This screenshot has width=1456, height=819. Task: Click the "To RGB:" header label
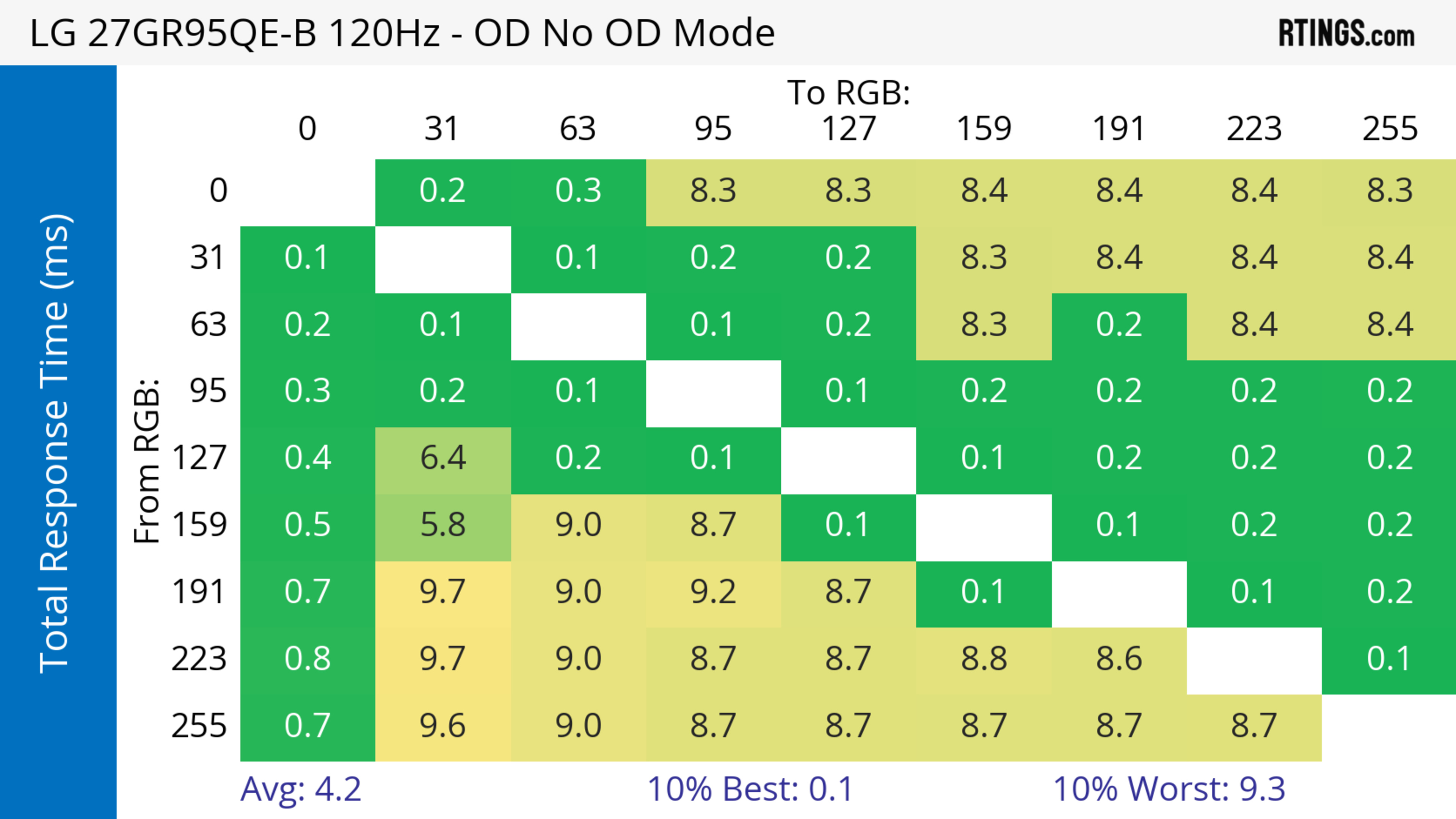849,92
